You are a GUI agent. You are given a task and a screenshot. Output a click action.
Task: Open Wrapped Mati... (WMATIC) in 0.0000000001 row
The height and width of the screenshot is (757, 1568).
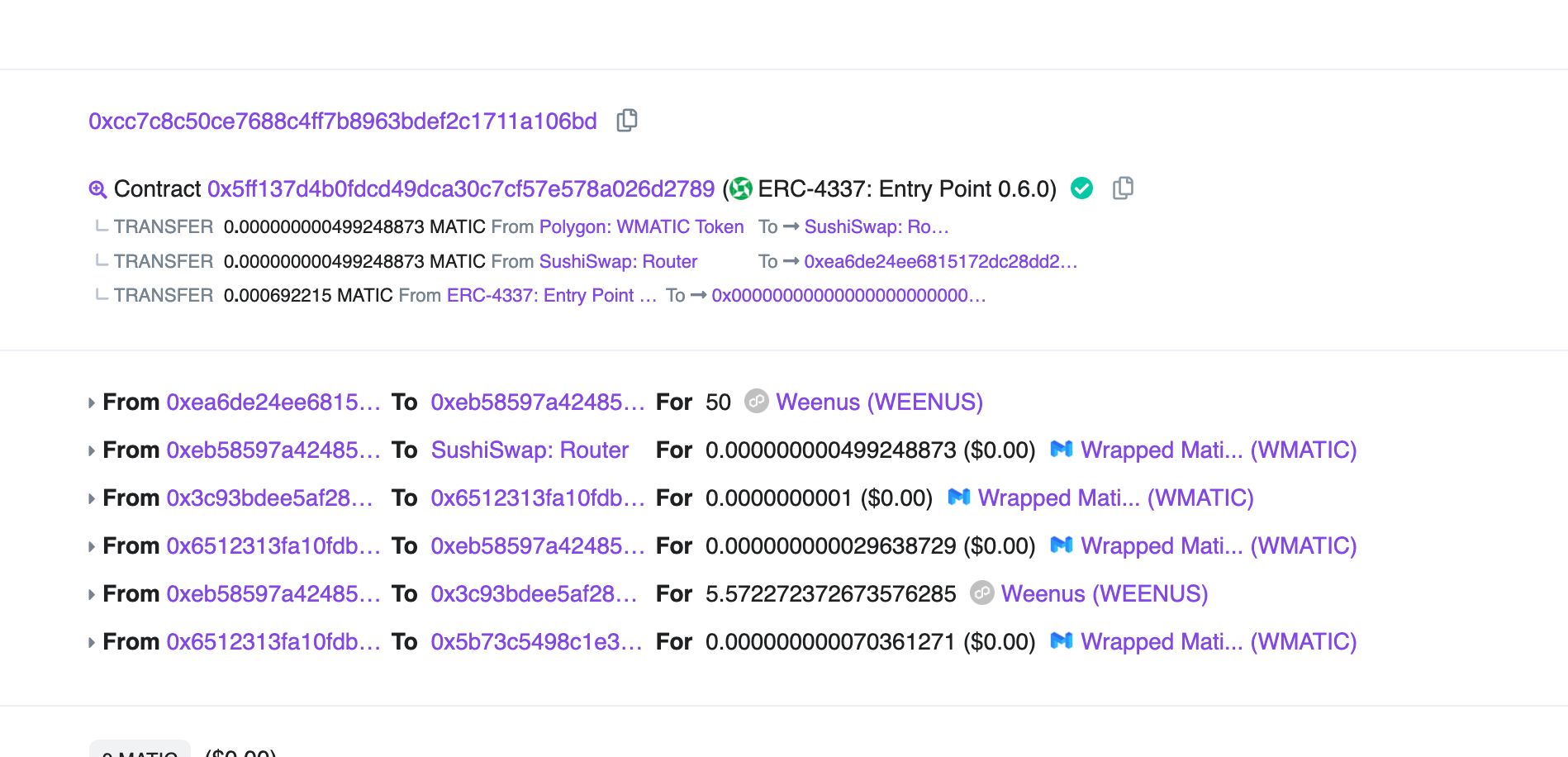click(1116, 498)
